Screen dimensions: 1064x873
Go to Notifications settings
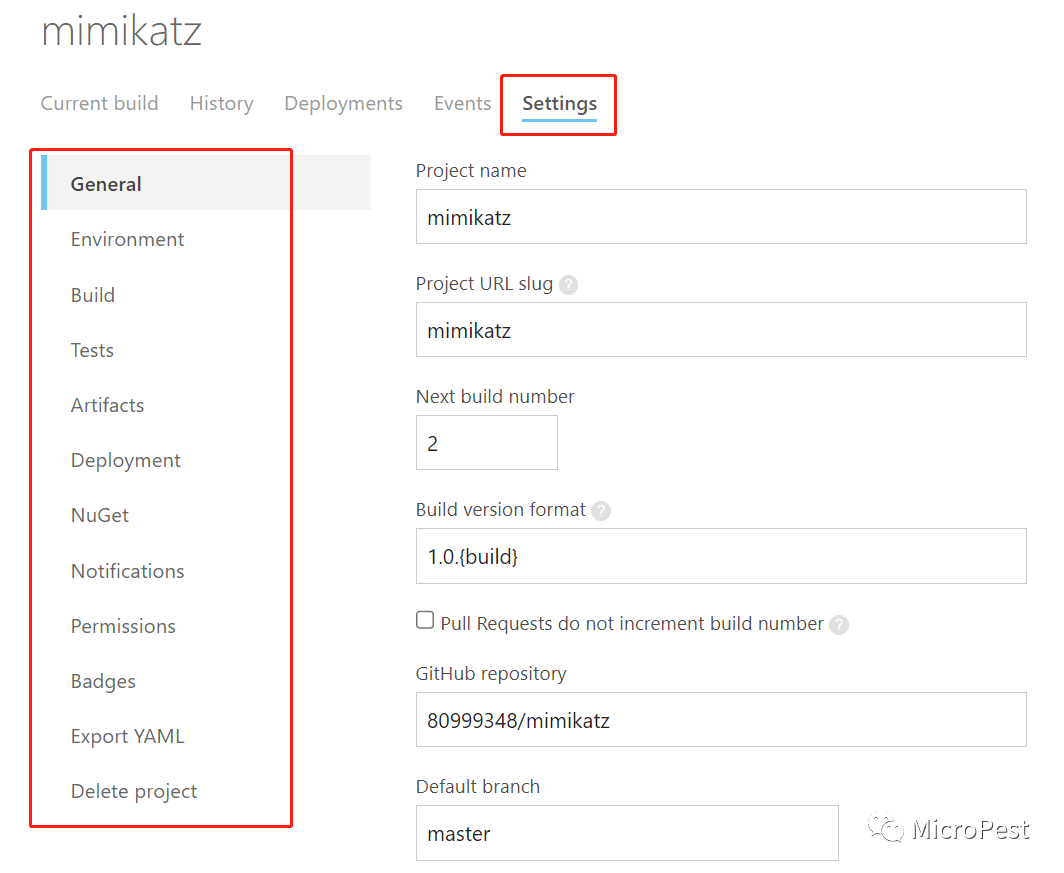[x=127, y=571]
